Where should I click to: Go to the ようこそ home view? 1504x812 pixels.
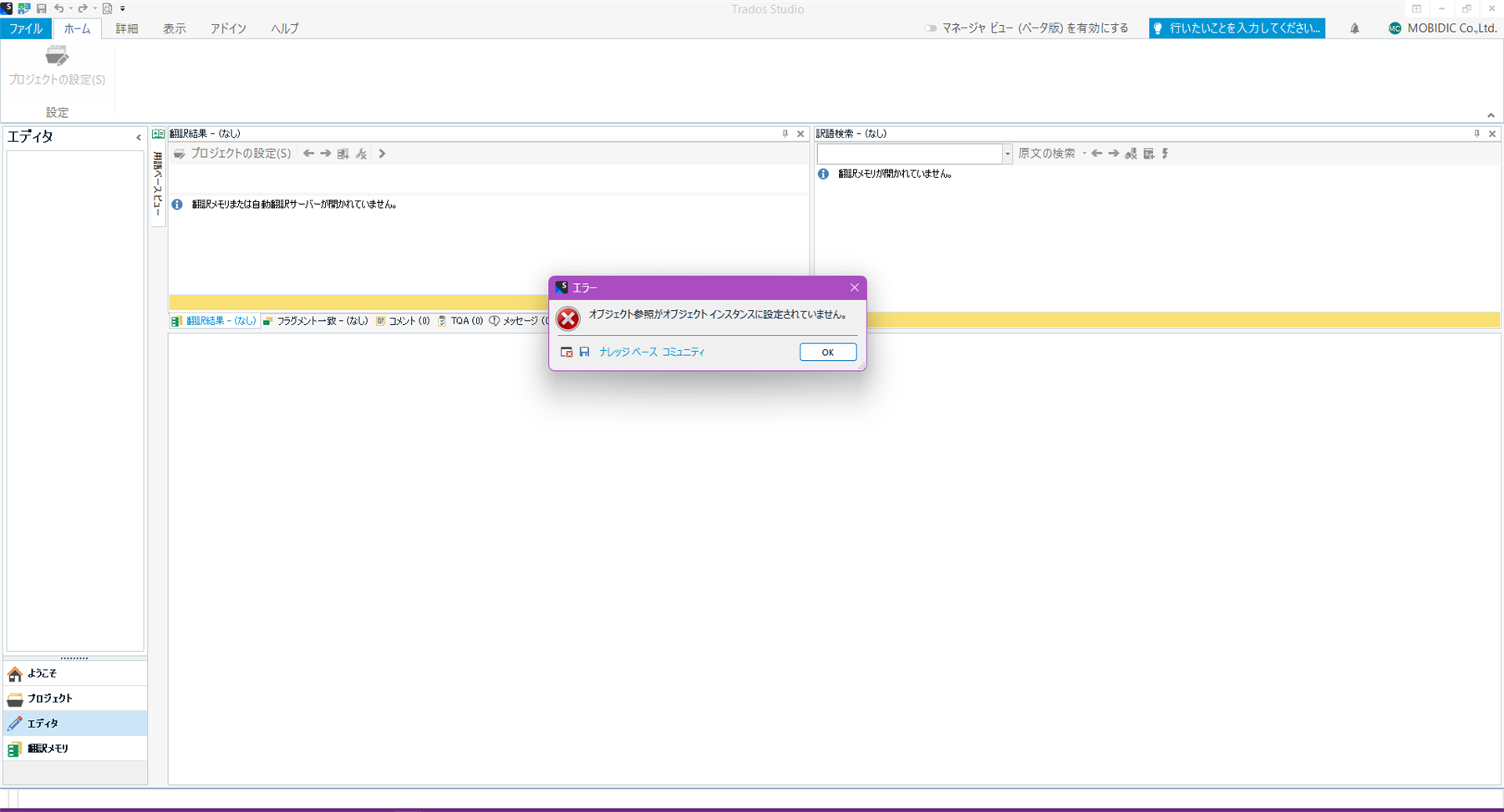click(x=42, y=673)
